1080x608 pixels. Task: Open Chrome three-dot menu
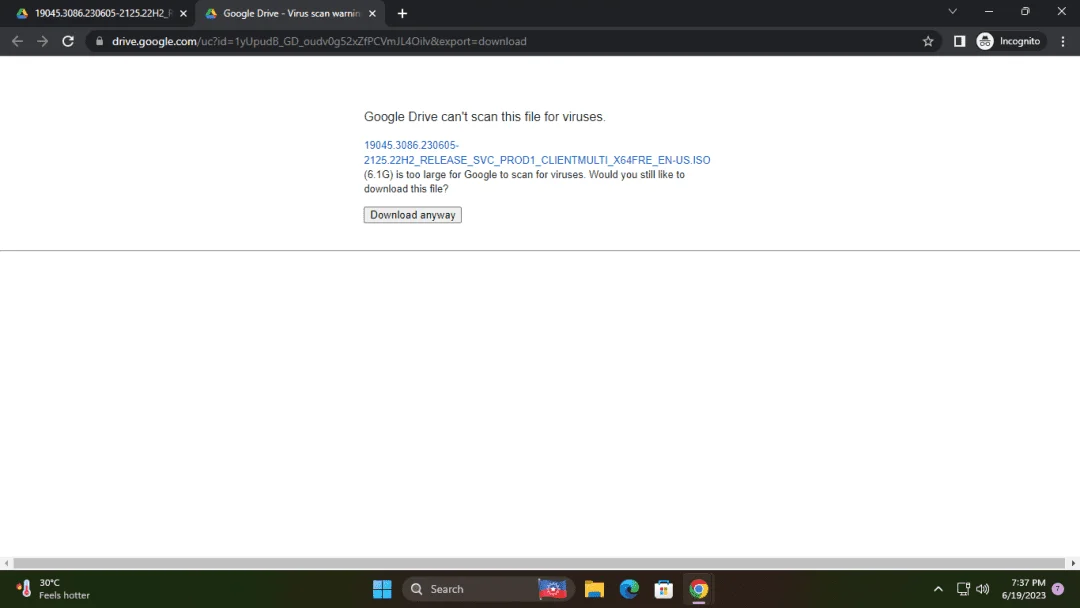pos(1063,41)
